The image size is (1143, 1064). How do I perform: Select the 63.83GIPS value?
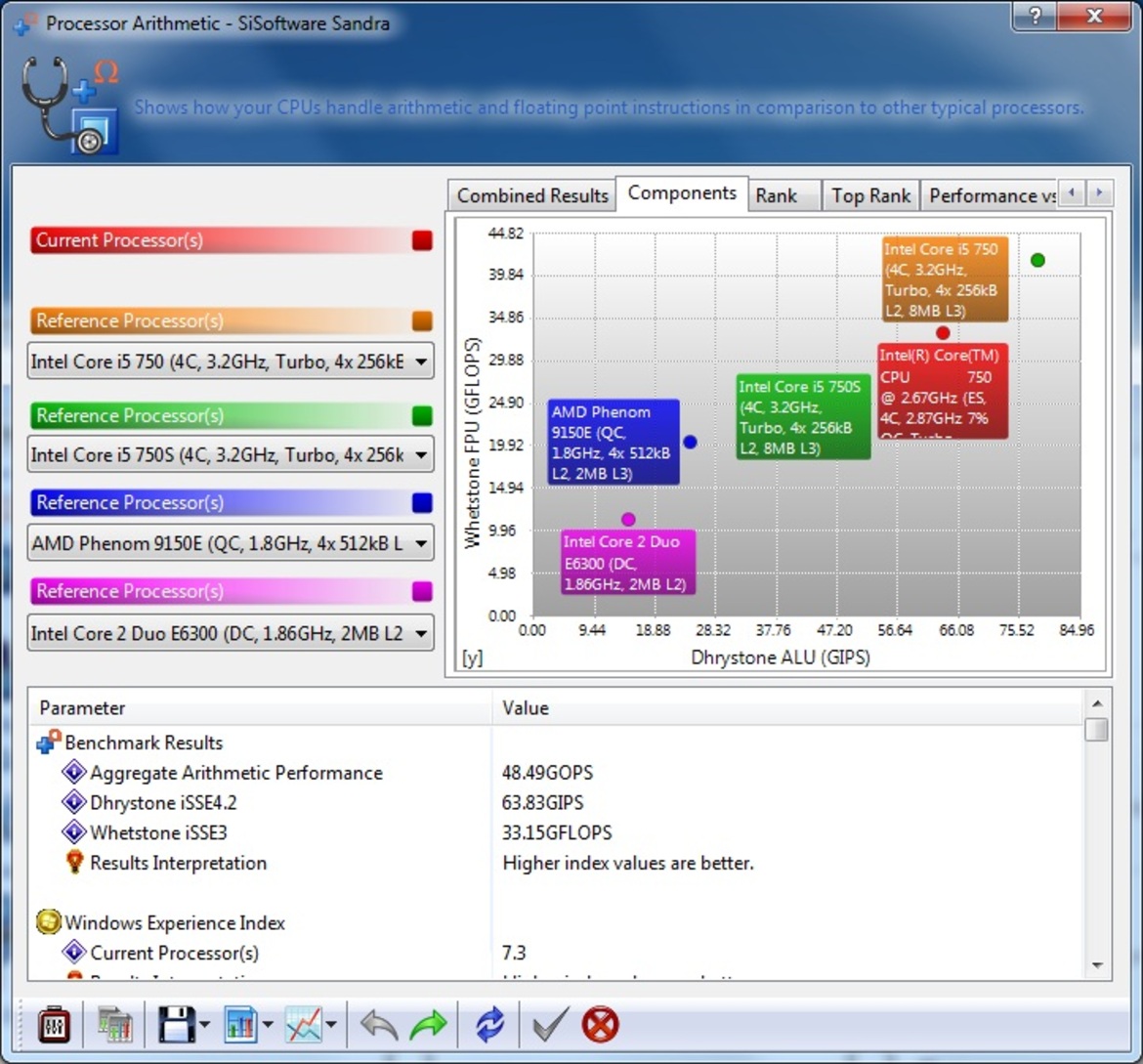pos(542,802)
